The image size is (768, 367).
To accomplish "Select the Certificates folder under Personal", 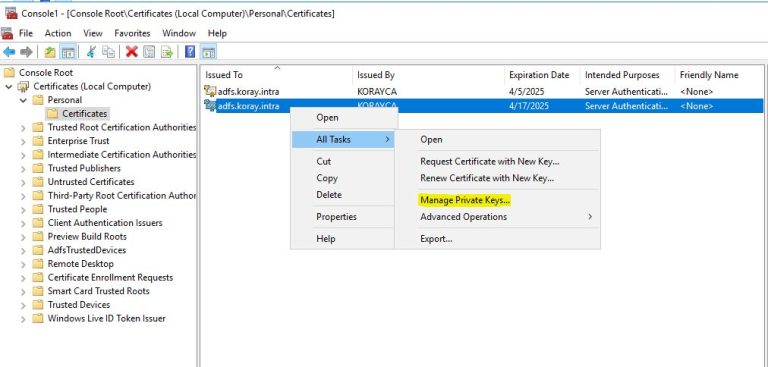I will pos(84,114).
